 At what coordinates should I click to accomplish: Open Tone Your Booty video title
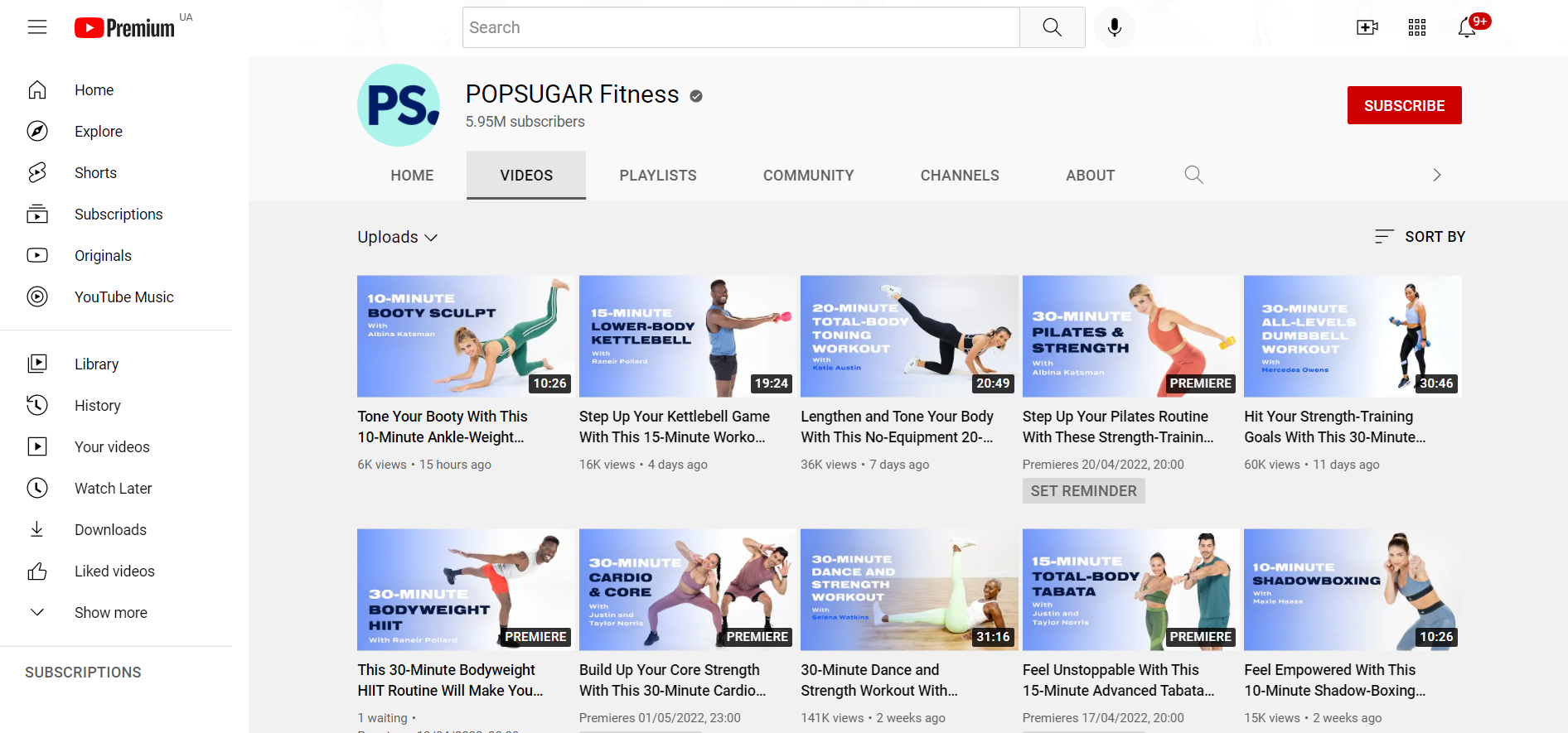coord(443,427)
